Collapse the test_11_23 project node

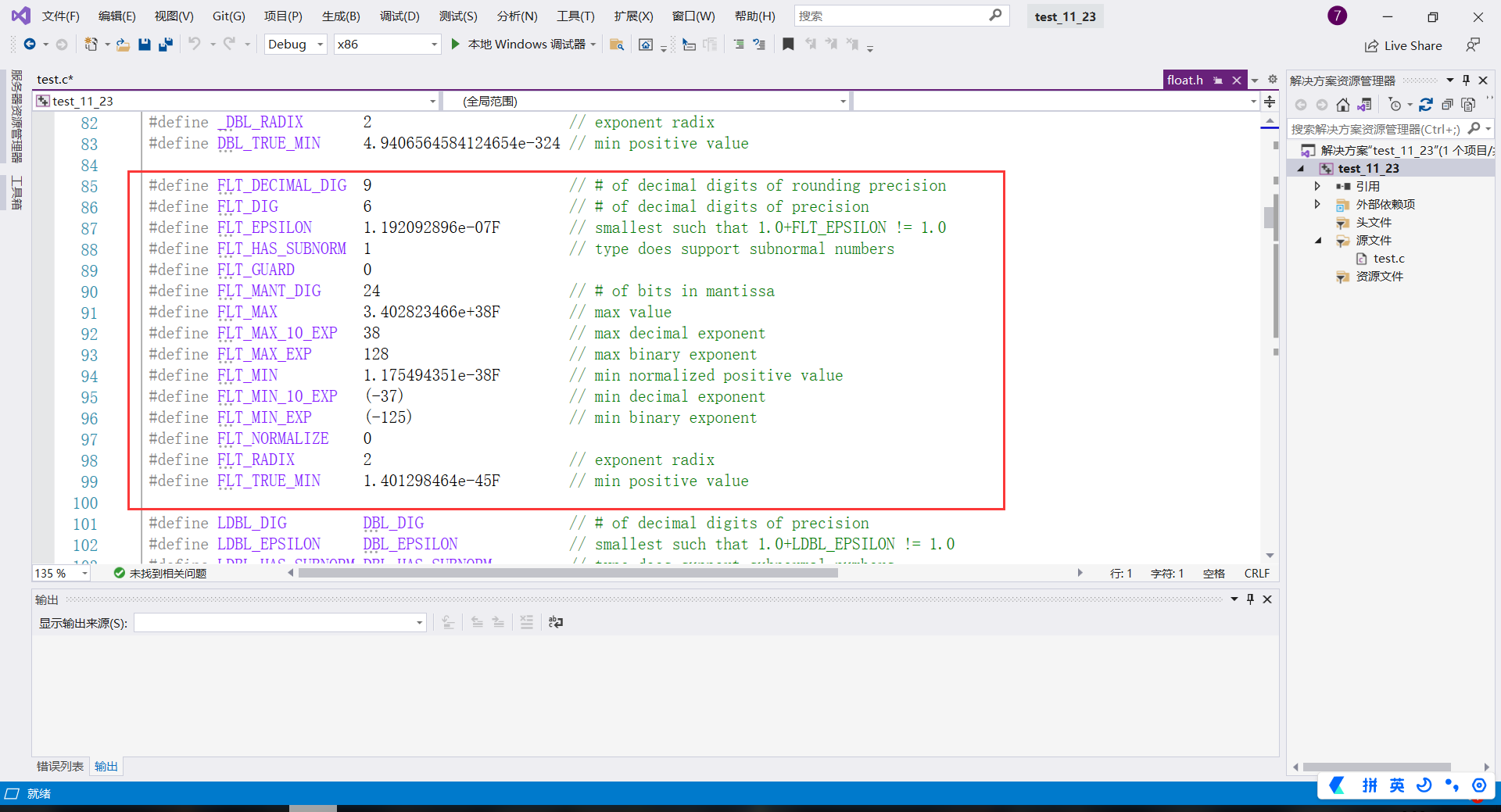point(1301,169)
